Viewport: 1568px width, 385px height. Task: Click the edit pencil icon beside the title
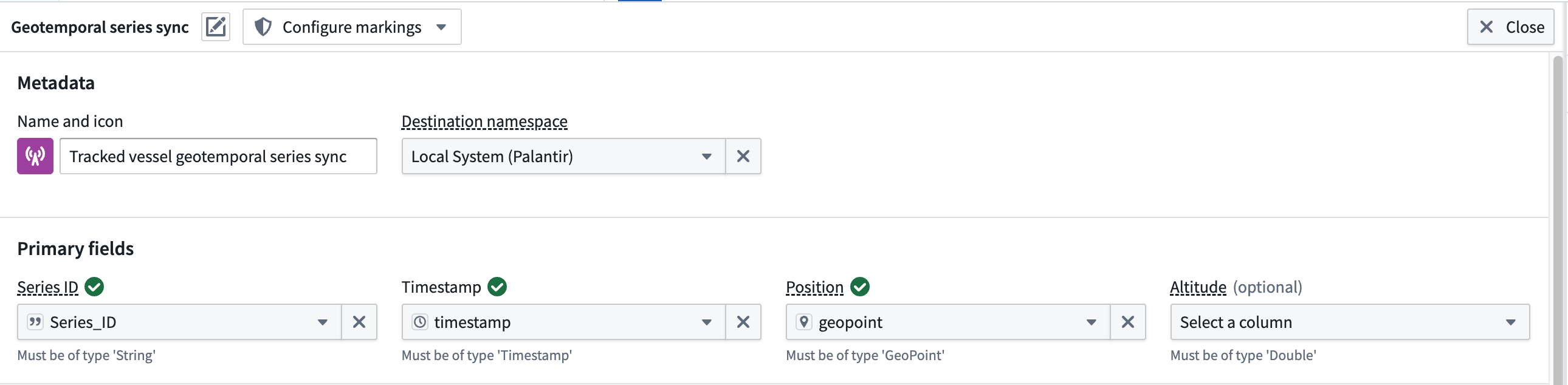point(216,27)
